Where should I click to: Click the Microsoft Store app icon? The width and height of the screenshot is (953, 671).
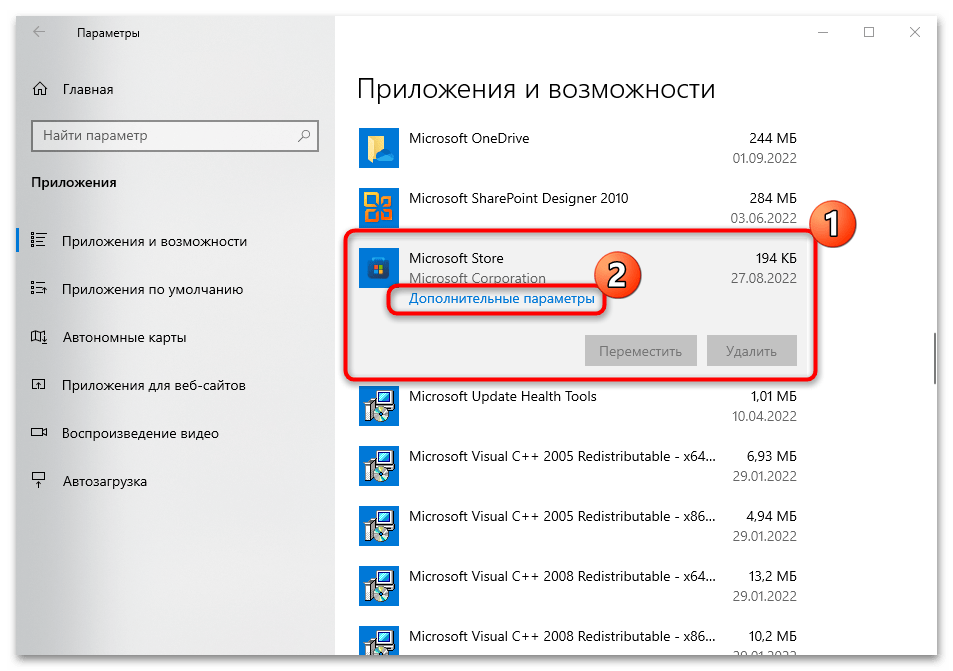click(379, 268)
